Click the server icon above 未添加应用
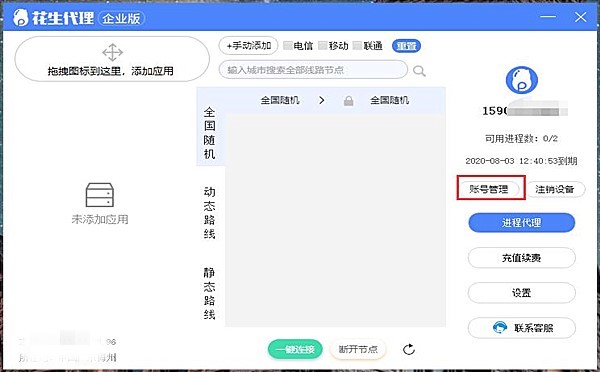 pyautogui.click(x=99, y=195)
